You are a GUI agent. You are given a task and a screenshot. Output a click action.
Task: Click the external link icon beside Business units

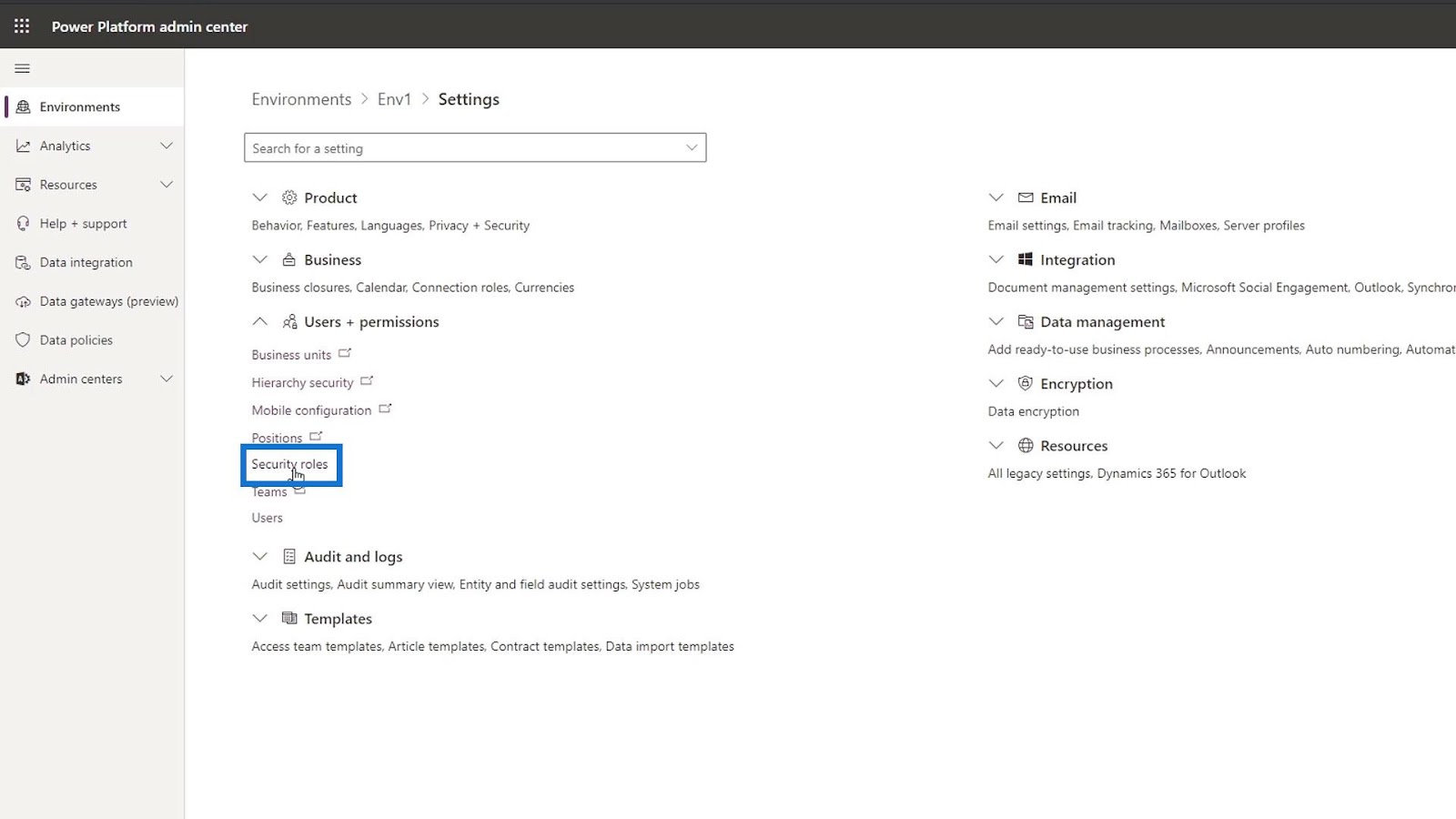(x=345, y=353)
